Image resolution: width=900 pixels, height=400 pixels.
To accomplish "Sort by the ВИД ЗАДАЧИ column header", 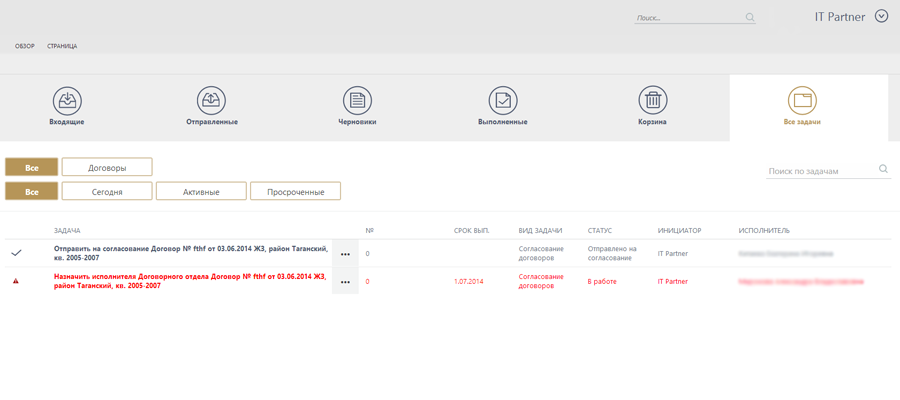I will [x=540, y=231].
